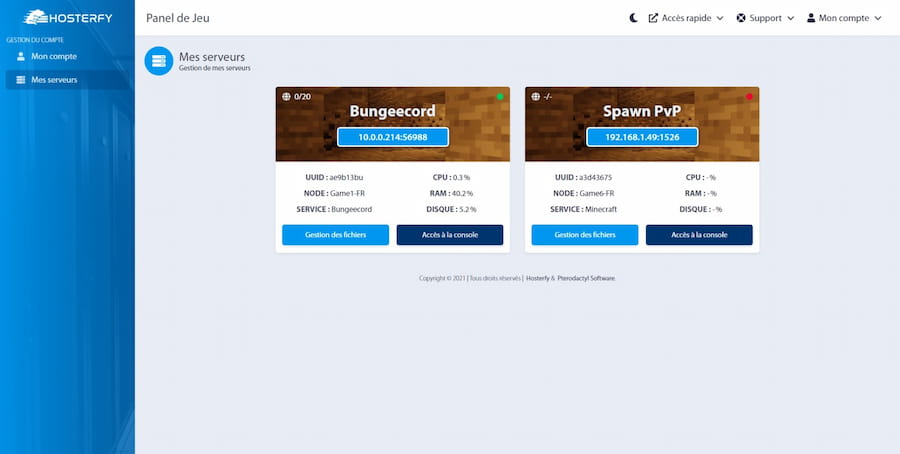Open the Mon compte top-right dropdown
This screenshot has height=454, width=900.
click(844, 18)
